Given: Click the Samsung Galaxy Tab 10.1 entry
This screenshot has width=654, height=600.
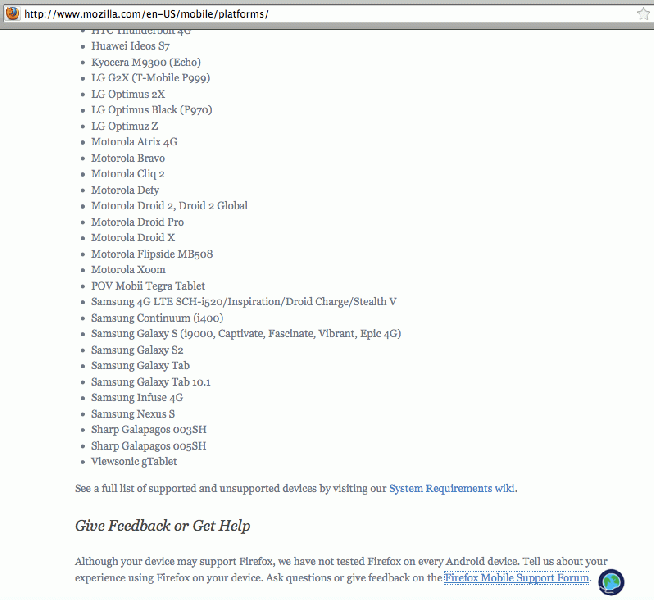Looking at the screenshot, I should pyautogui.click(x=151, y=382).
